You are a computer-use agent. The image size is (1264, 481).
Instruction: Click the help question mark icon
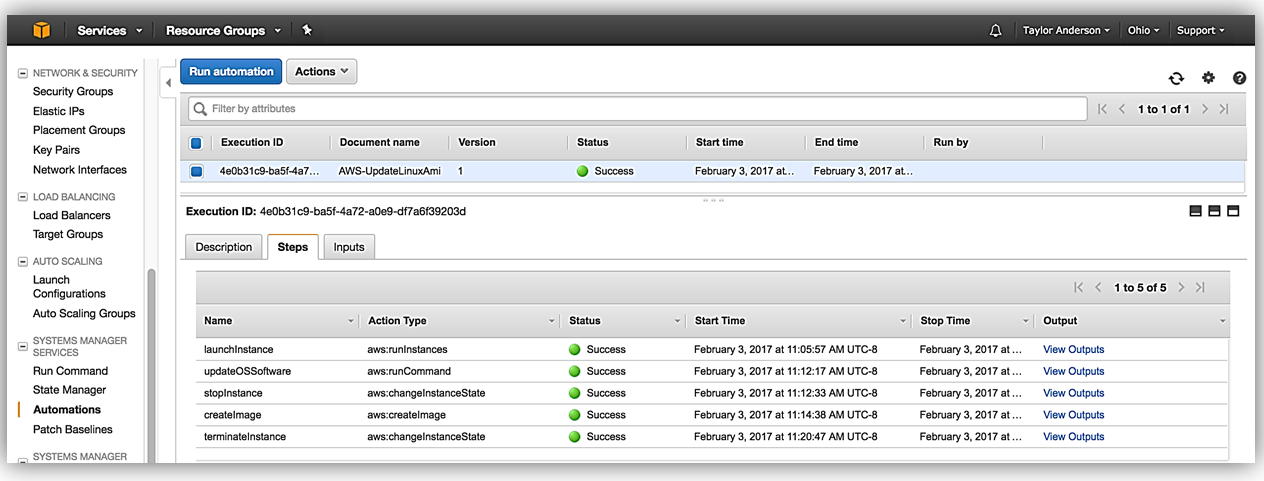coord(1239,78)
